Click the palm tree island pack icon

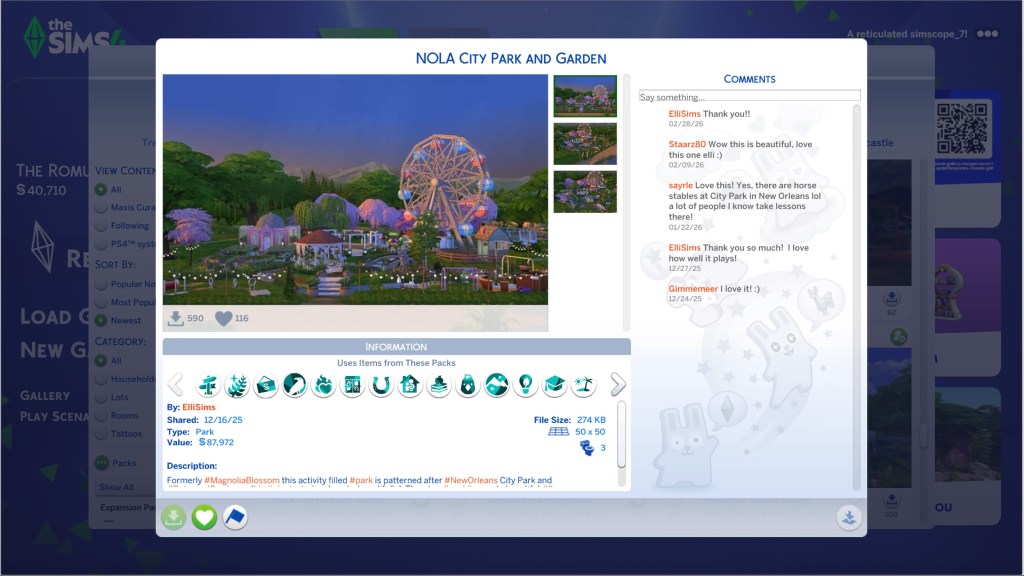pyautogui.click(x=584, y=385)
